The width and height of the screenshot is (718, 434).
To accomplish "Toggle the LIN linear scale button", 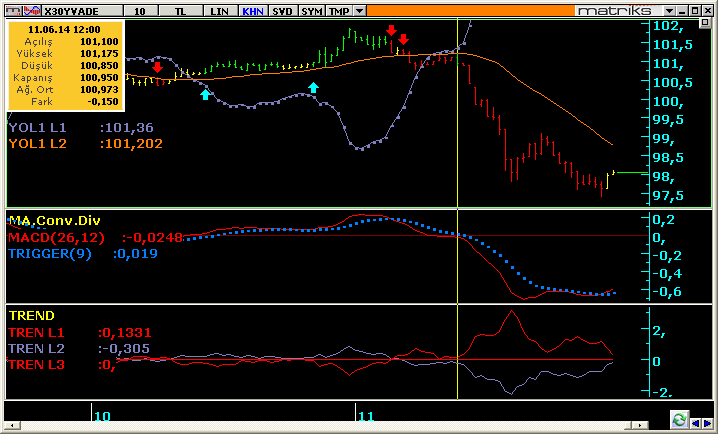I will [x=220, y=10].
